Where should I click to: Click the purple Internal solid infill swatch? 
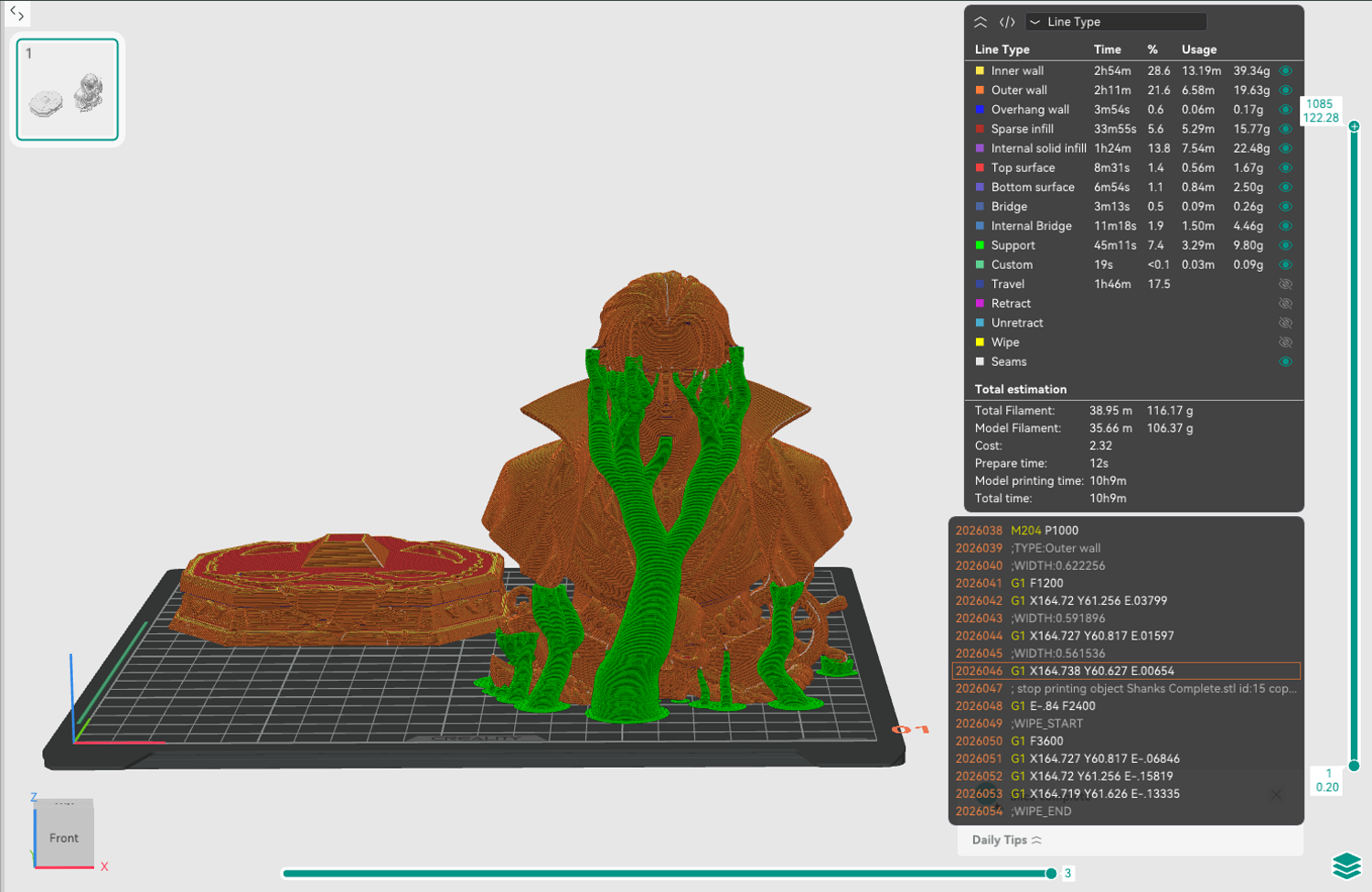(980, 148)
